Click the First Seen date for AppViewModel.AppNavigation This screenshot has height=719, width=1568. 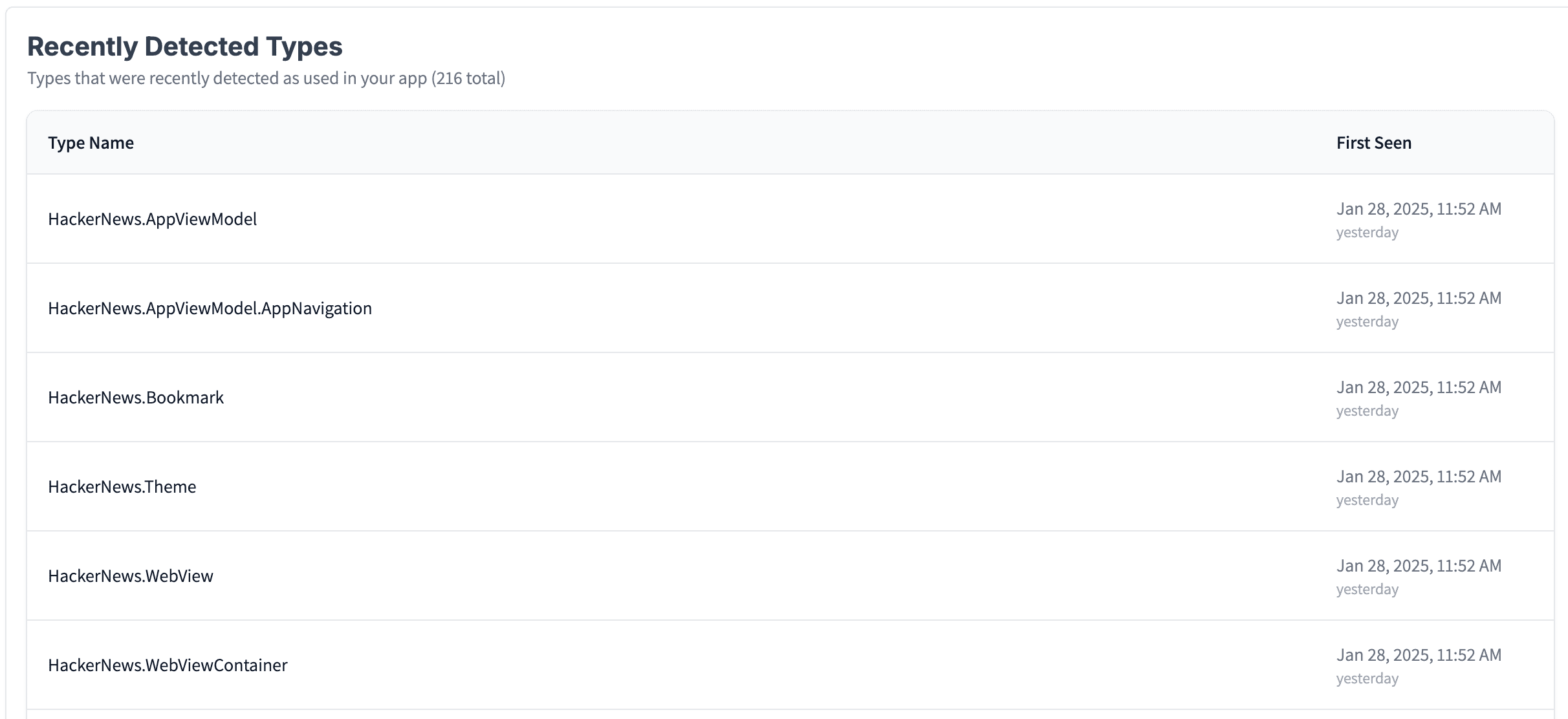click(1419, 298)
